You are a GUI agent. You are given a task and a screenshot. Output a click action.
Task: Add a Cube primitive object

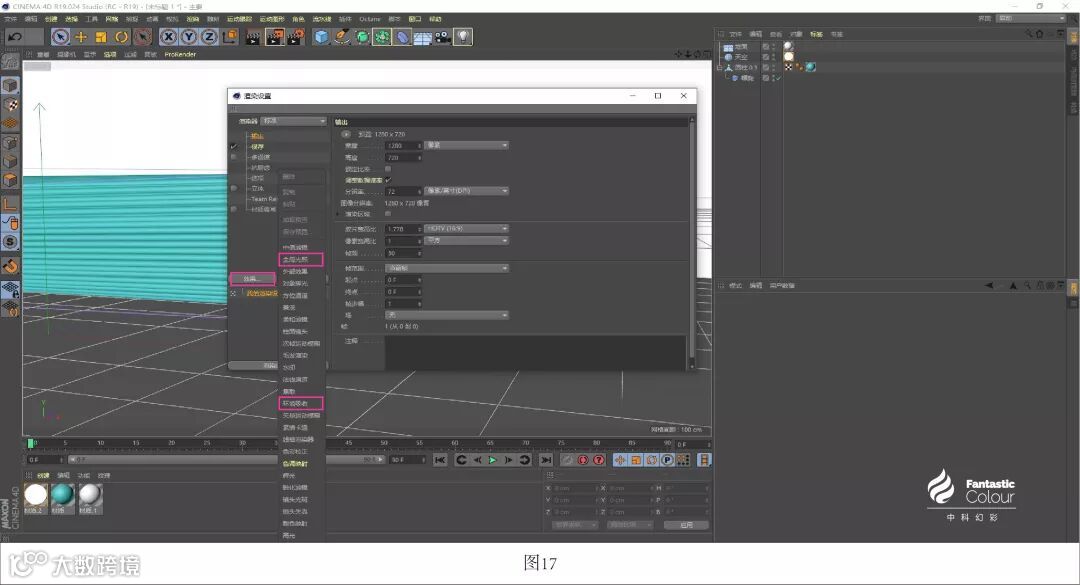tap(321, 37)
